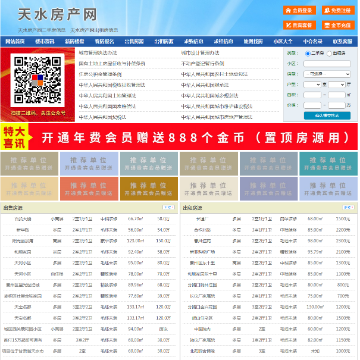Go to 网站首页 in the navigation bar
Screen dimensions: 360x360
pos(15,42)
